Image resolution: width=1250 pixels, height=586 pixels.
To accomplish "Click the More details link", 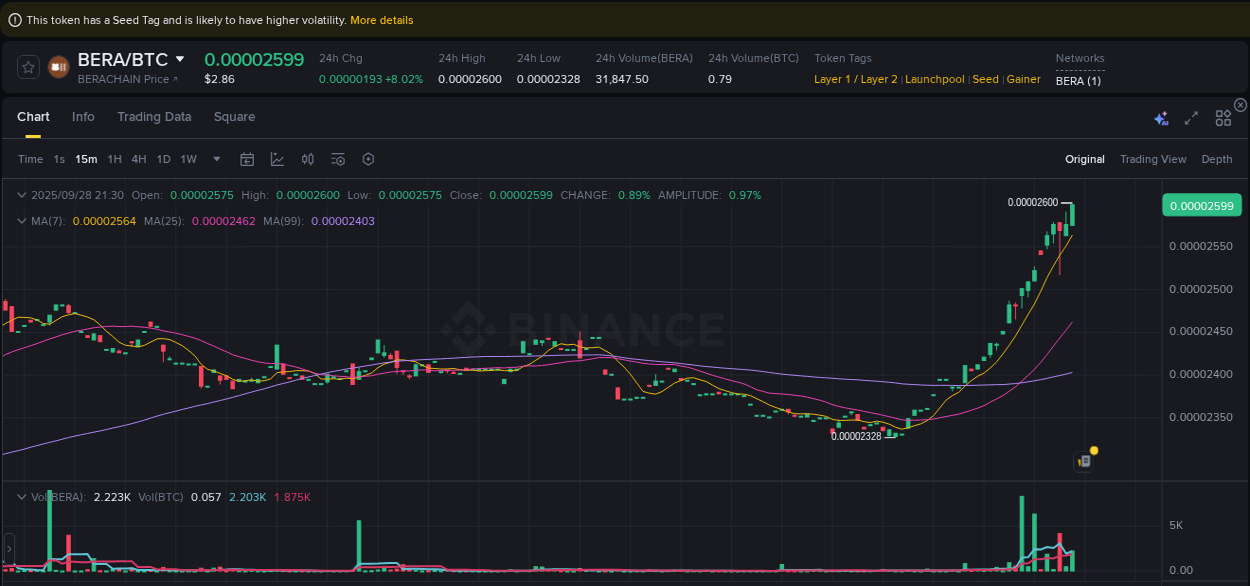I will [x=381, y=19].
